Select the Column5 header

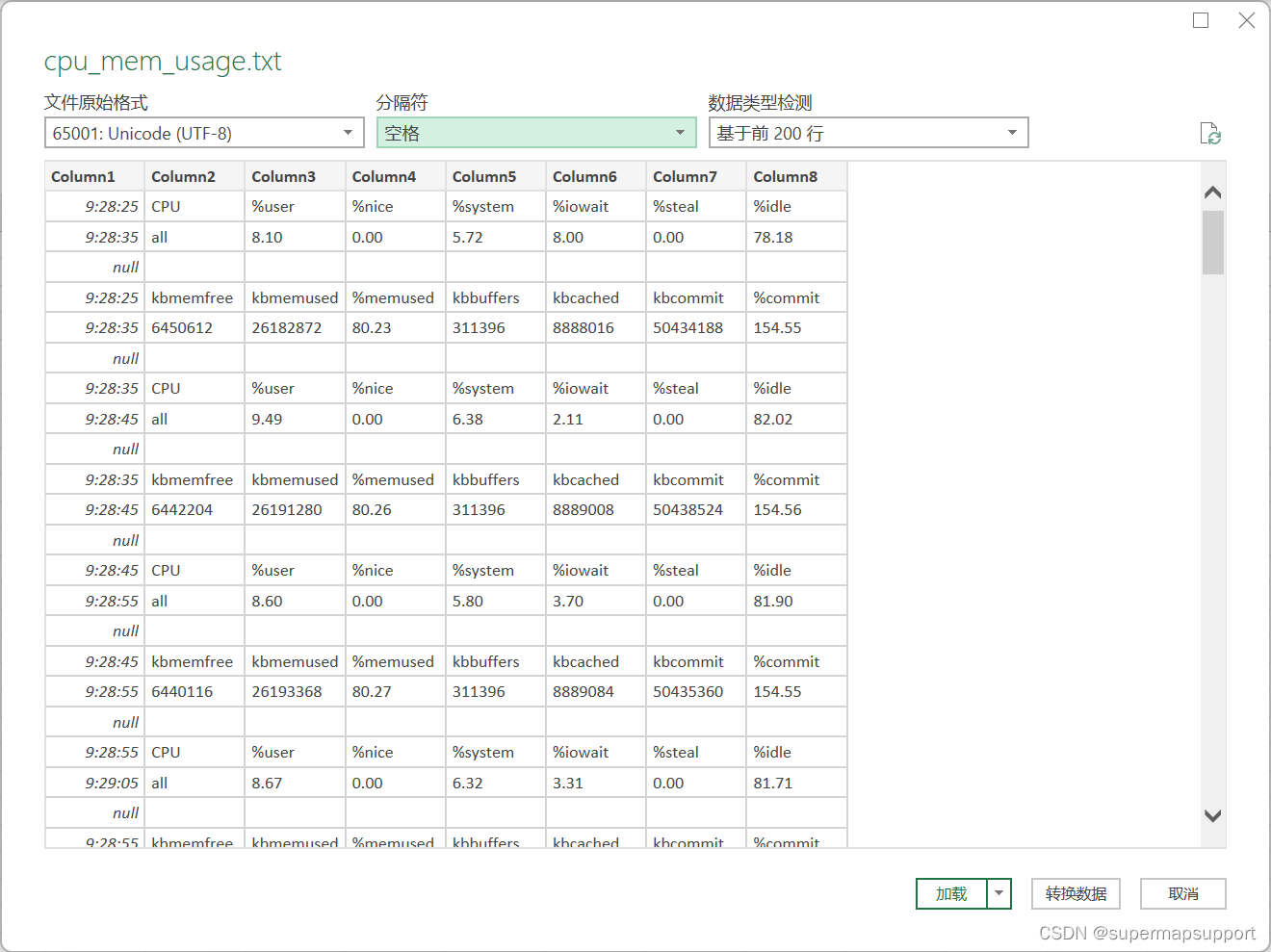coord(496,176)
